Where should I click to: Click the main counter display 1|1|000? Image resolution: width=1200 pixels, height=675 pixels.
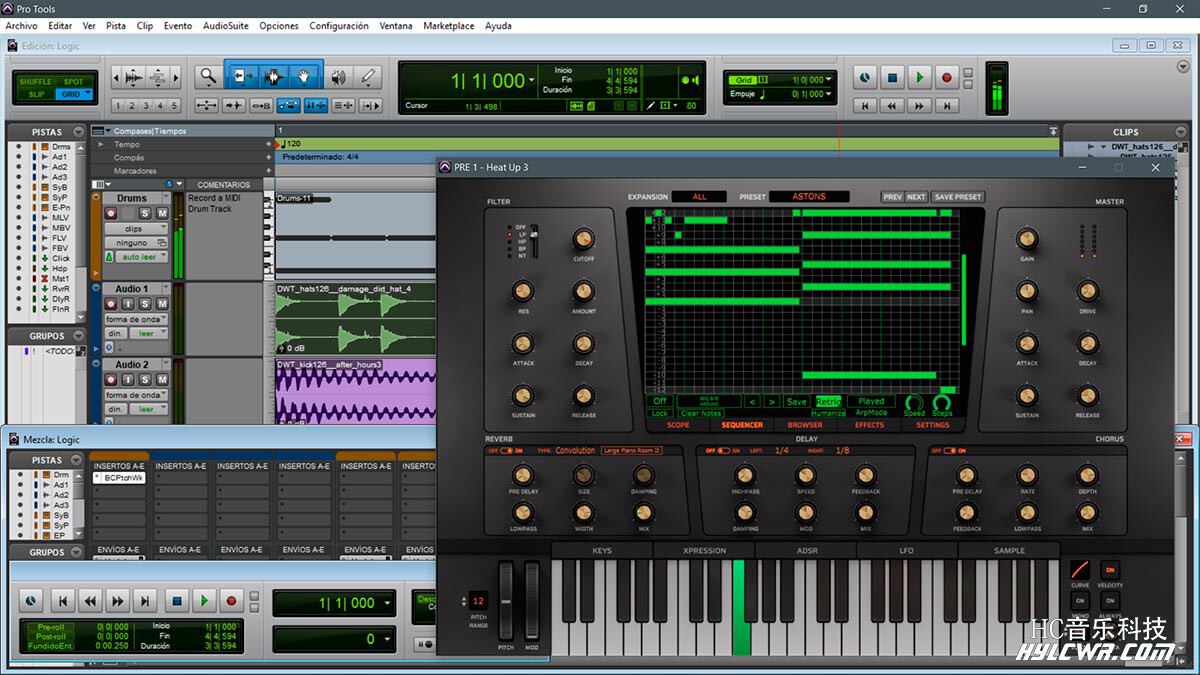pos(488,81)
